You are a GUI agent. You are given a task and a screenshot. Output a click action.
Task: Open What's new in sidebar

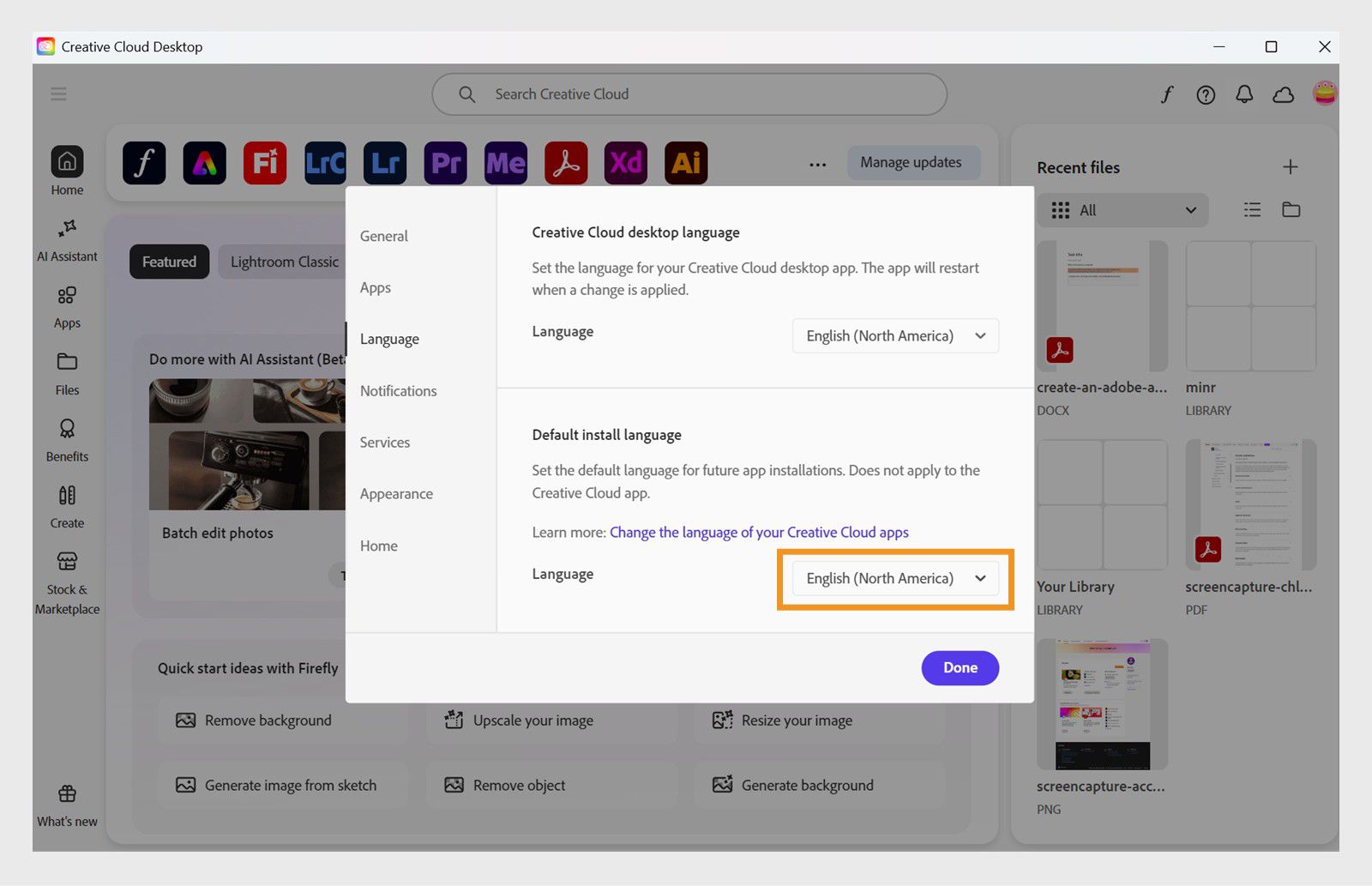coord(67,806)
